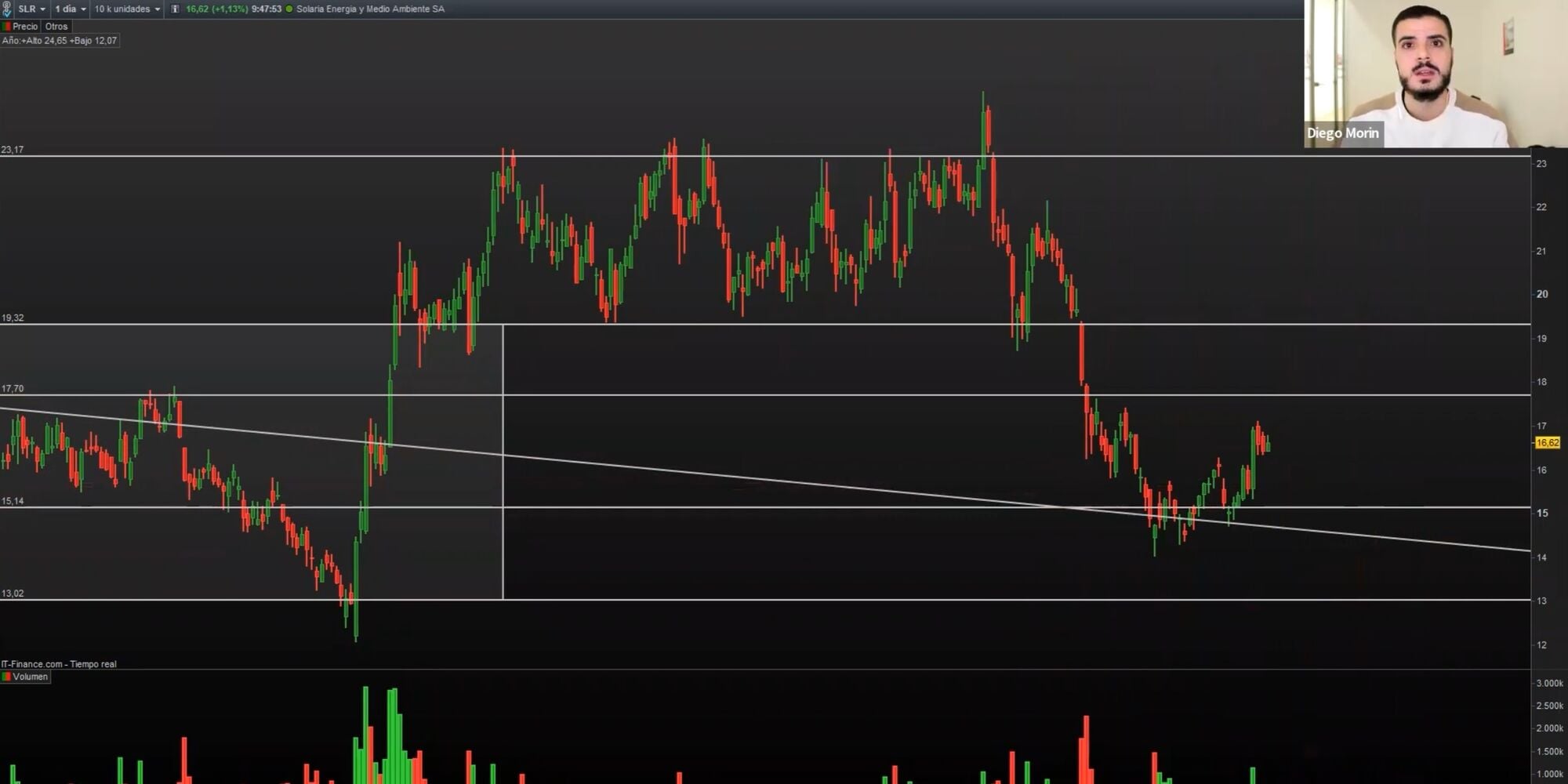This screenshot has width=1568, height=784.
Task: Click the Diego Morin webcam thumbnail
Action: coord(1436,74)
